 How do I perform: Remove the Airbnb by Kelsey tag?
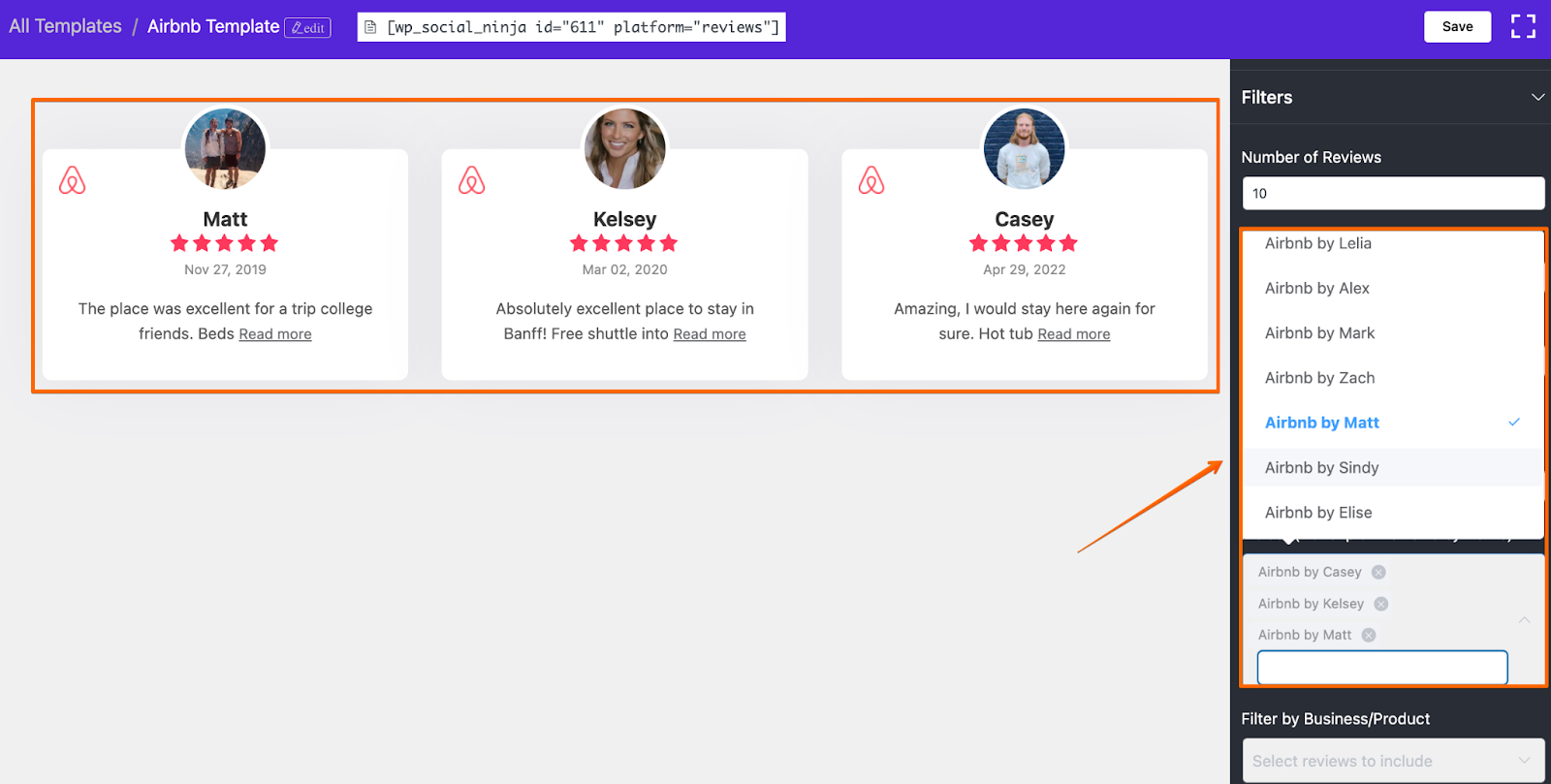coord(1381,604)
